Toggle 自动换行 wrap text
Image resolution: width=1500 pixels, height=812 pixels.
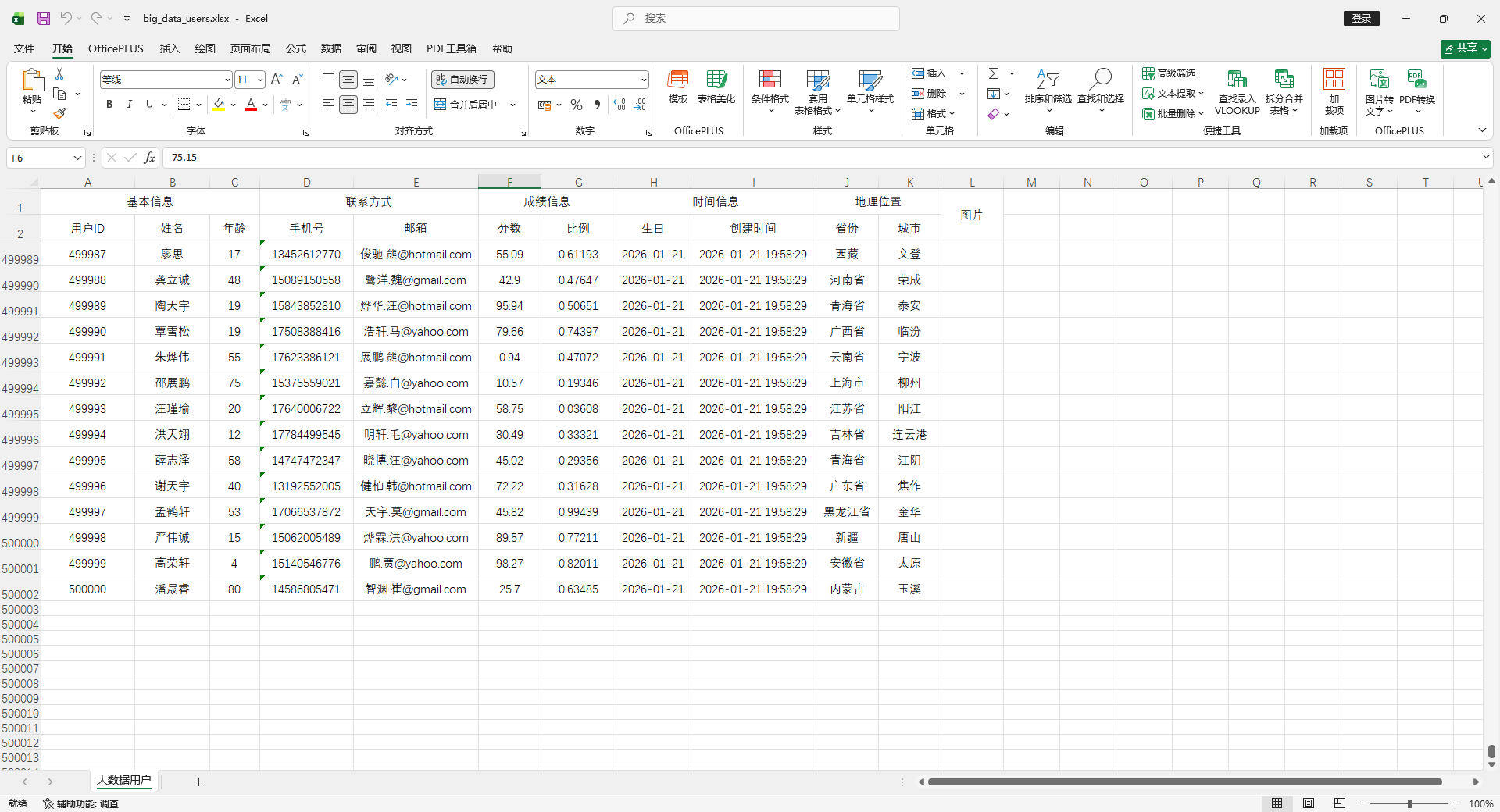tap(462, 80)
